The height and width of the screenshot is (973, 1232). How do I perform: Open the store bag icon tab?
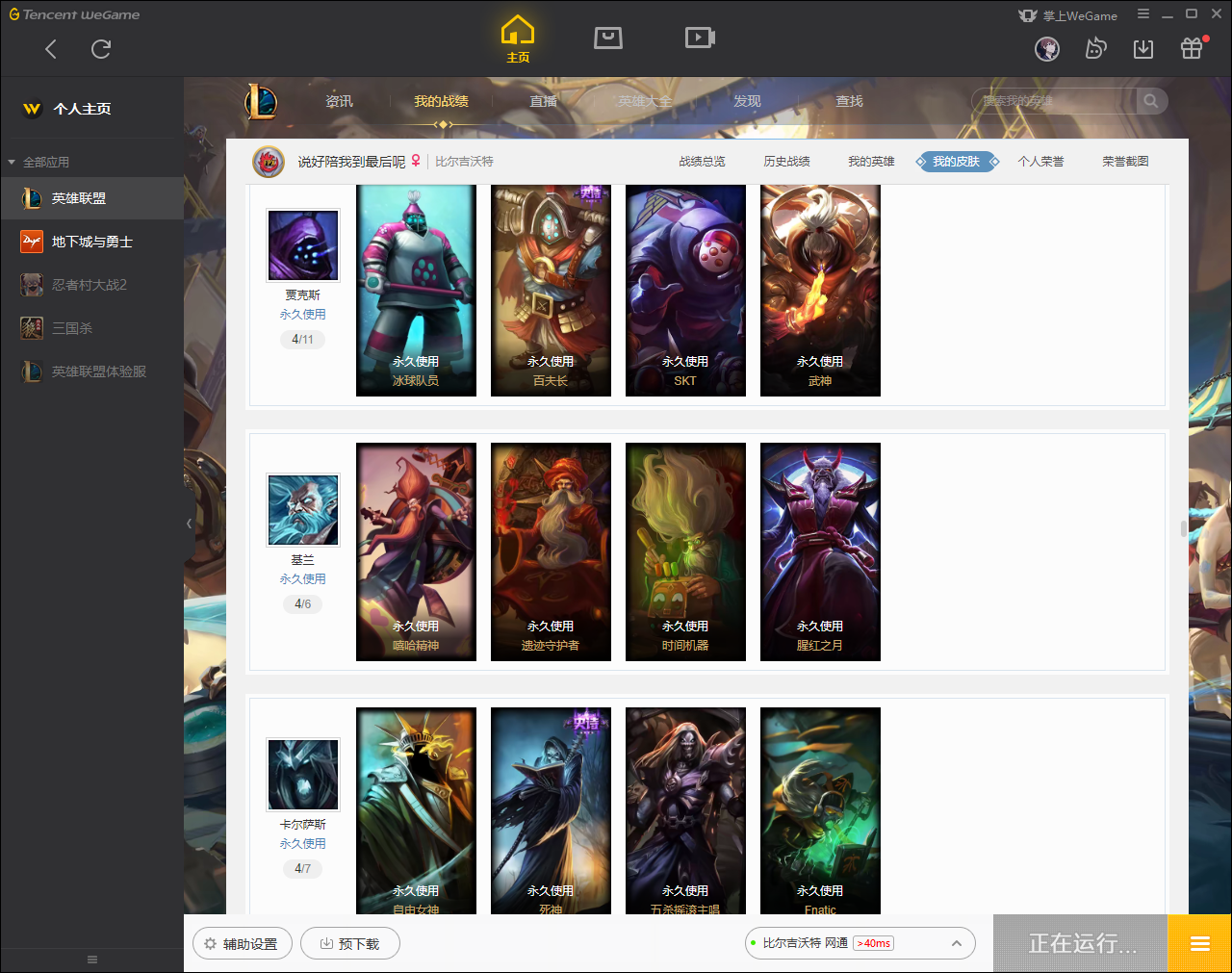point(608,38)
